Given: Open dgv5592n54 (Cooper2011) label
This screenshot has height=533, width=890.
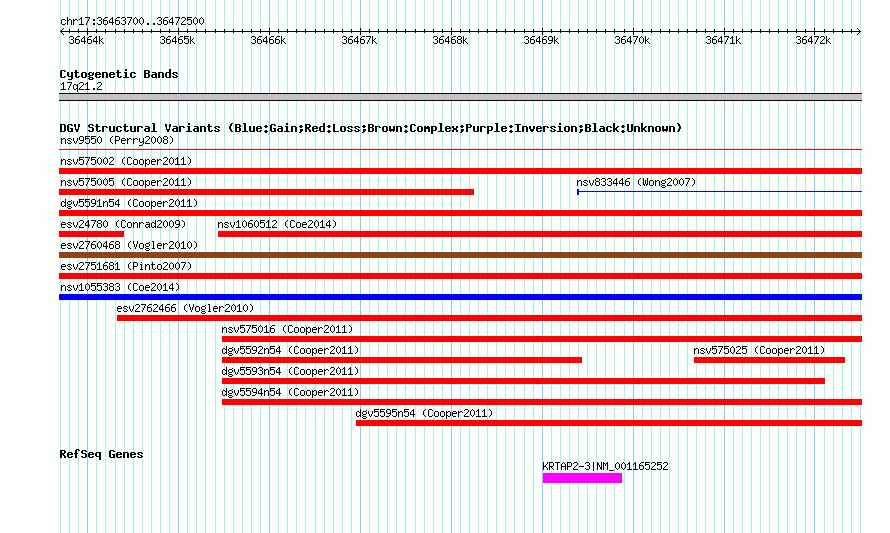Looking at the screenshot, I should pyautogui.click(x=290, y=350).
